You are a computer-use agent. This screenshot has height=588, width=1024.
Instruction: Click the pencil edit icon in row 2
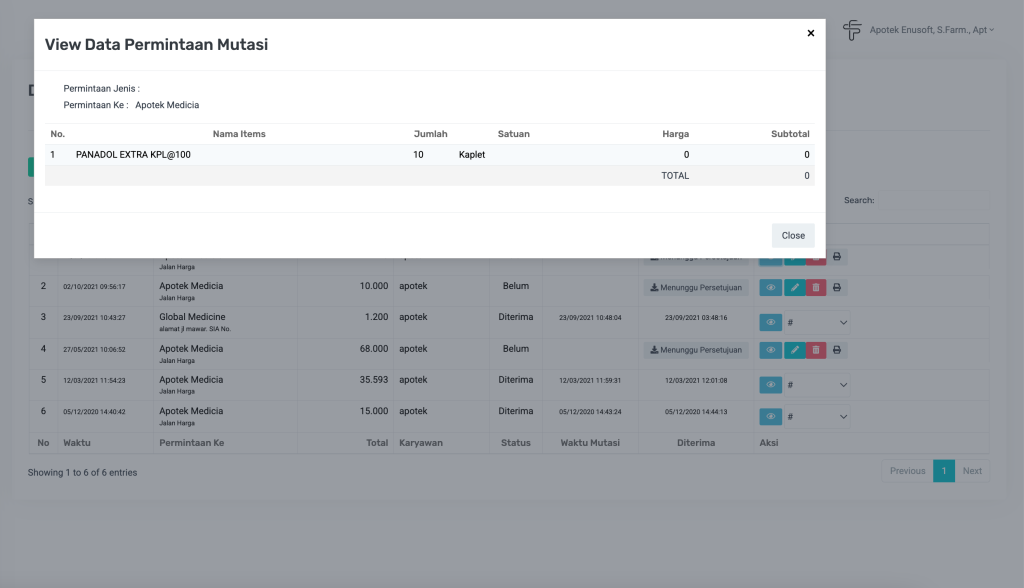click(x=793, y=287)
